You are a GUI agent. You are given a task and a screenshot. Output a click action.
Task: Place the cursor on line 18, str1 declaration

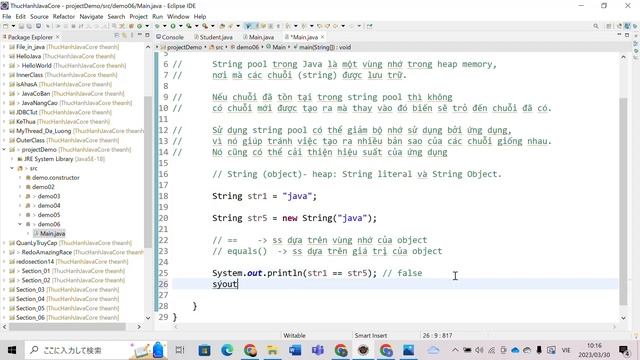(x=264, y=196)
